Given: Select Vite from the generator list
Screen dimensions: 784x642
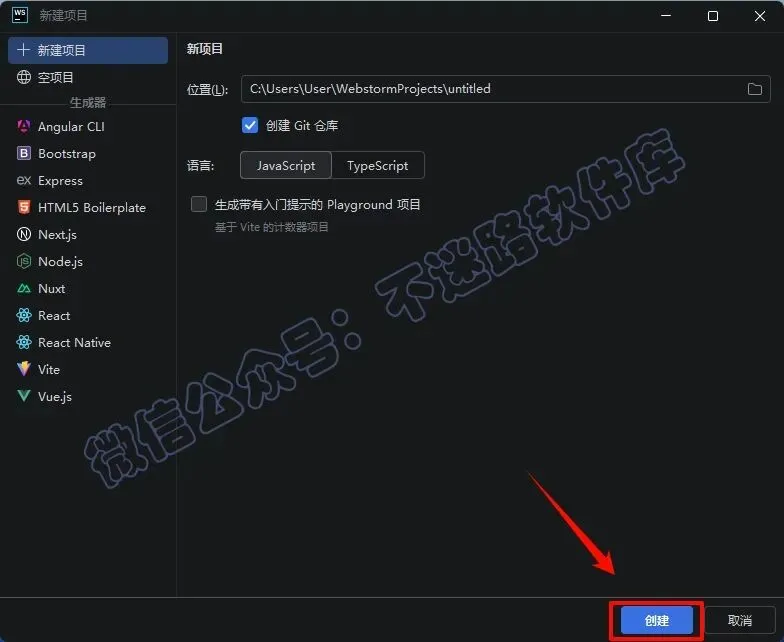Looking at the screenshot, I should pos(88,370).
